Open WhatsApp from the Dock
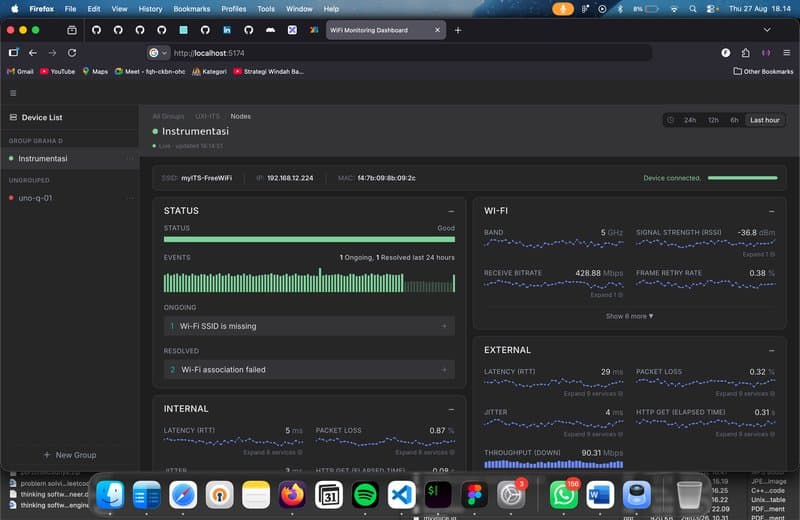The width and height of the screenshot is (800, 520). coord(563,494)
